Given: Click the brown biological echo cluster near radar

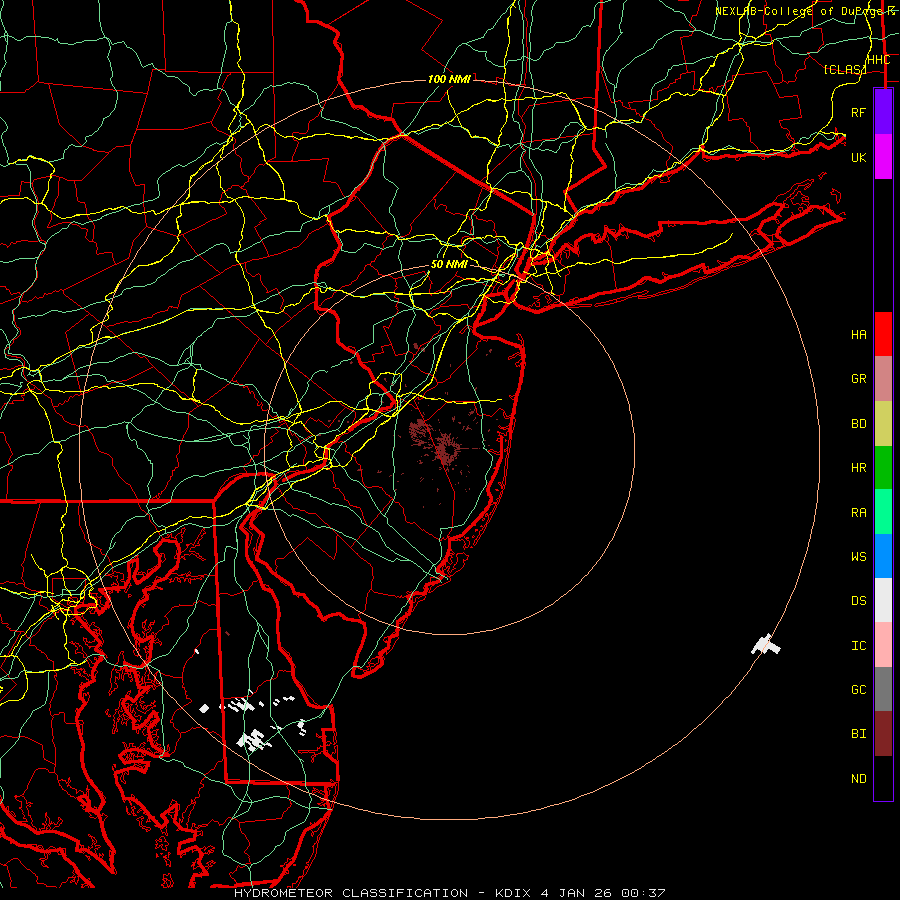Looking at the screenshot, I should pyautogui.click(x=445, y=449).
